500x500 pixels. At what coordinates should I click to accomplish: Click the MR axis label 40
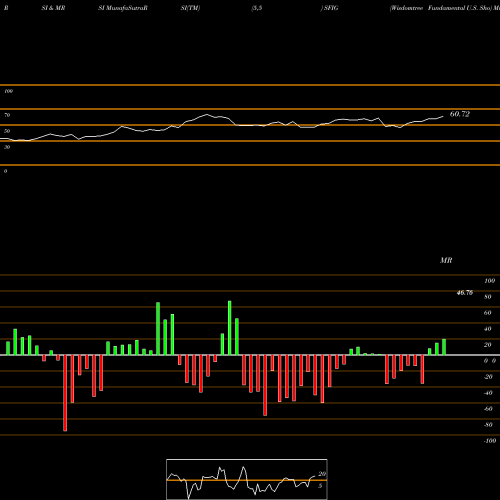click(x=488, y=329)
